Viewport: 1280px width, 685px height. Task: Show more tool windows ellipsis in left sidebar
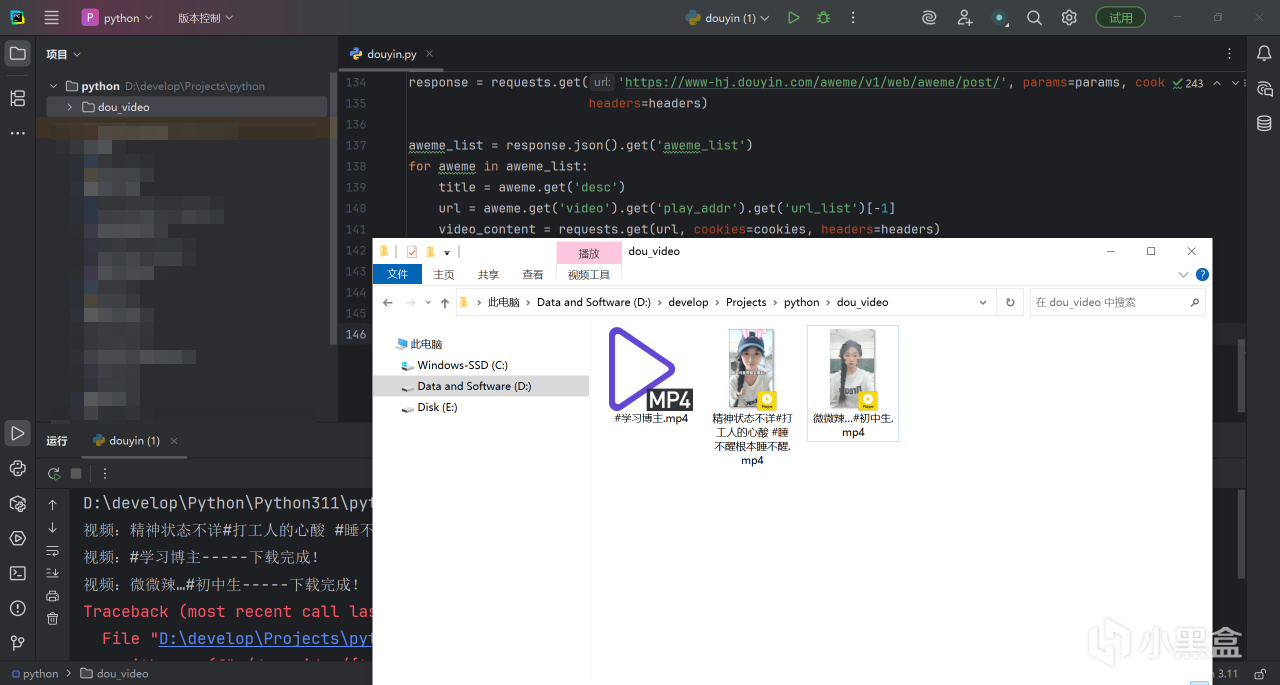17,133
